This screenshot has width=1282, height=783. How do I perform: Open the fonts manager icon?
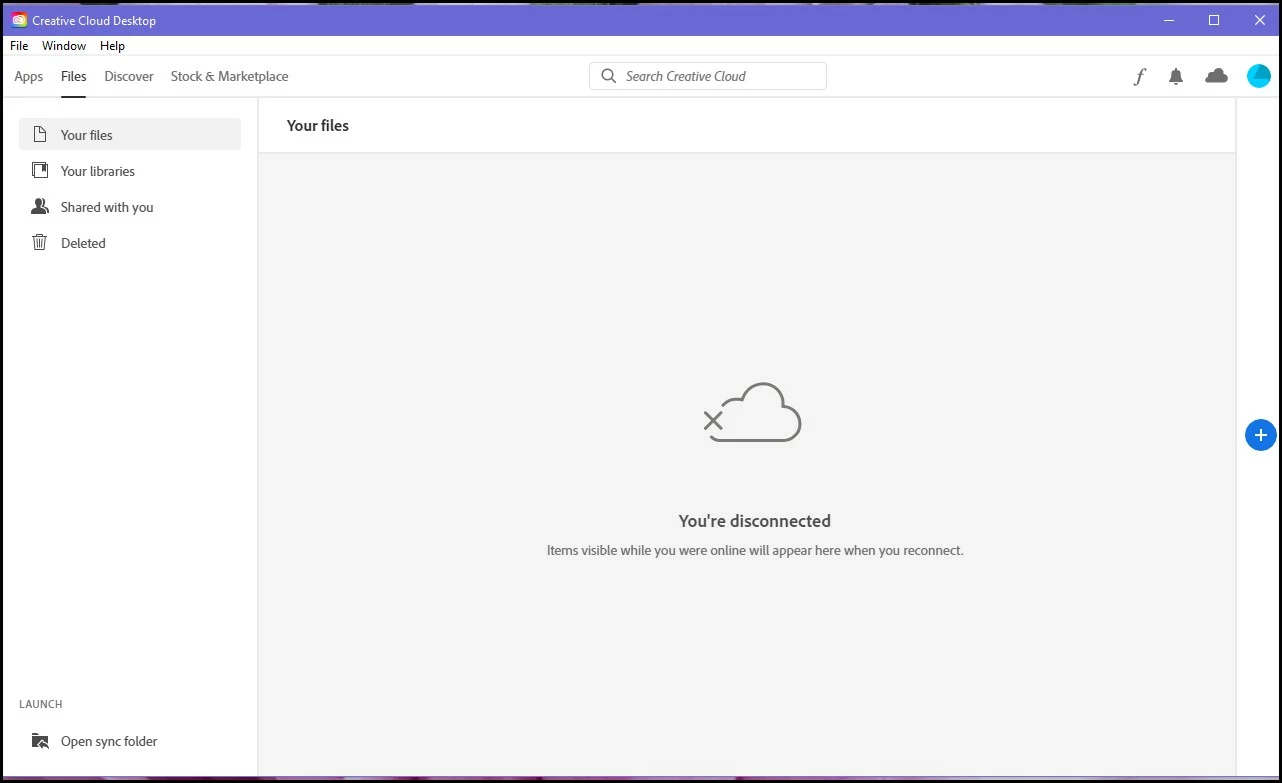(1139, 76)
